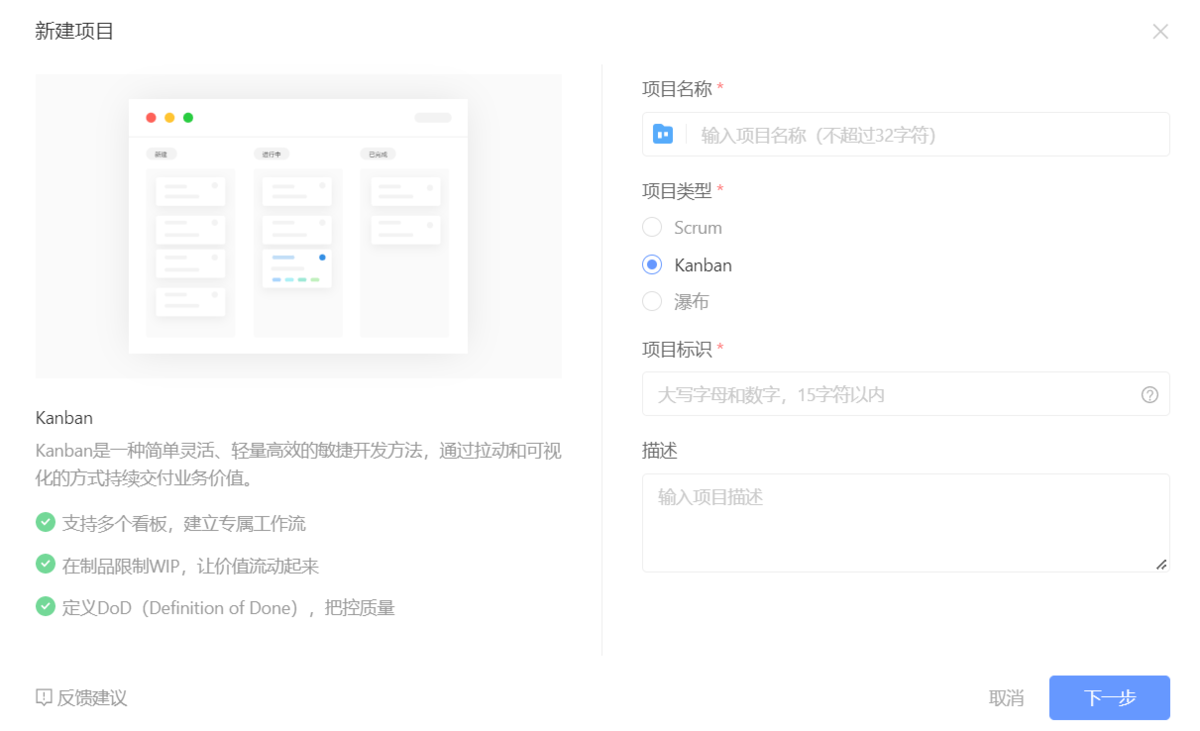The image size is (1200, 731).
Task: Choose the 瀑布 project type
Action: click(x=651, y=301)
